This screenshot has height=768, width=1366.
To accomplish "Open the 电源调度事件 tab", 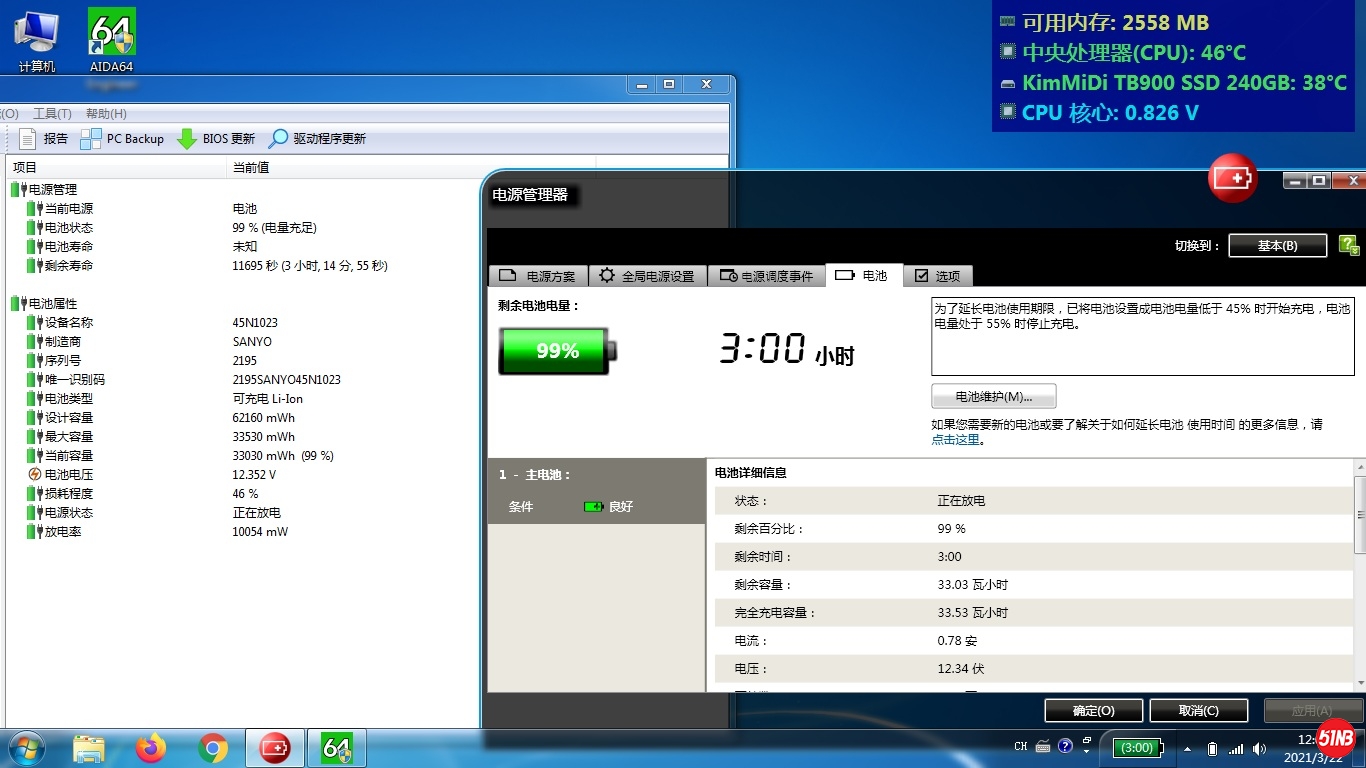I will pos(767,276).
